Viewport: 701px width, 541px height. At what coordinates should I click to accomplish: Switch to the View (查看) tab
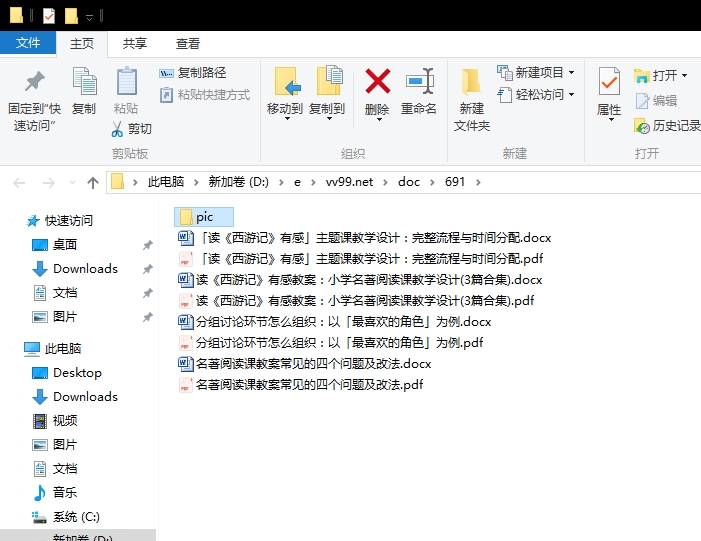tap(187, 44)
